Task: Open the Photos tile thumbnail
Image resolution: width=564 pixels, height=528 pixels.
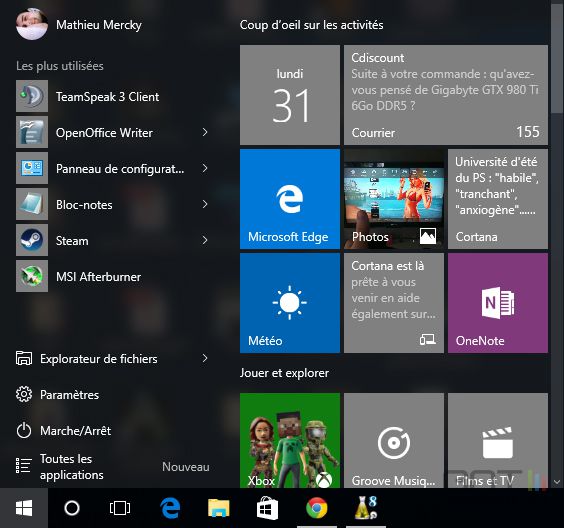Action: click(394, 199)
